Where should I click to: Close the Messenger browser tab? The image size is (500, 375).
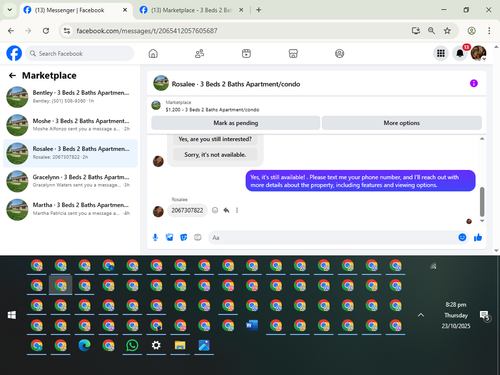pos(125,10)
